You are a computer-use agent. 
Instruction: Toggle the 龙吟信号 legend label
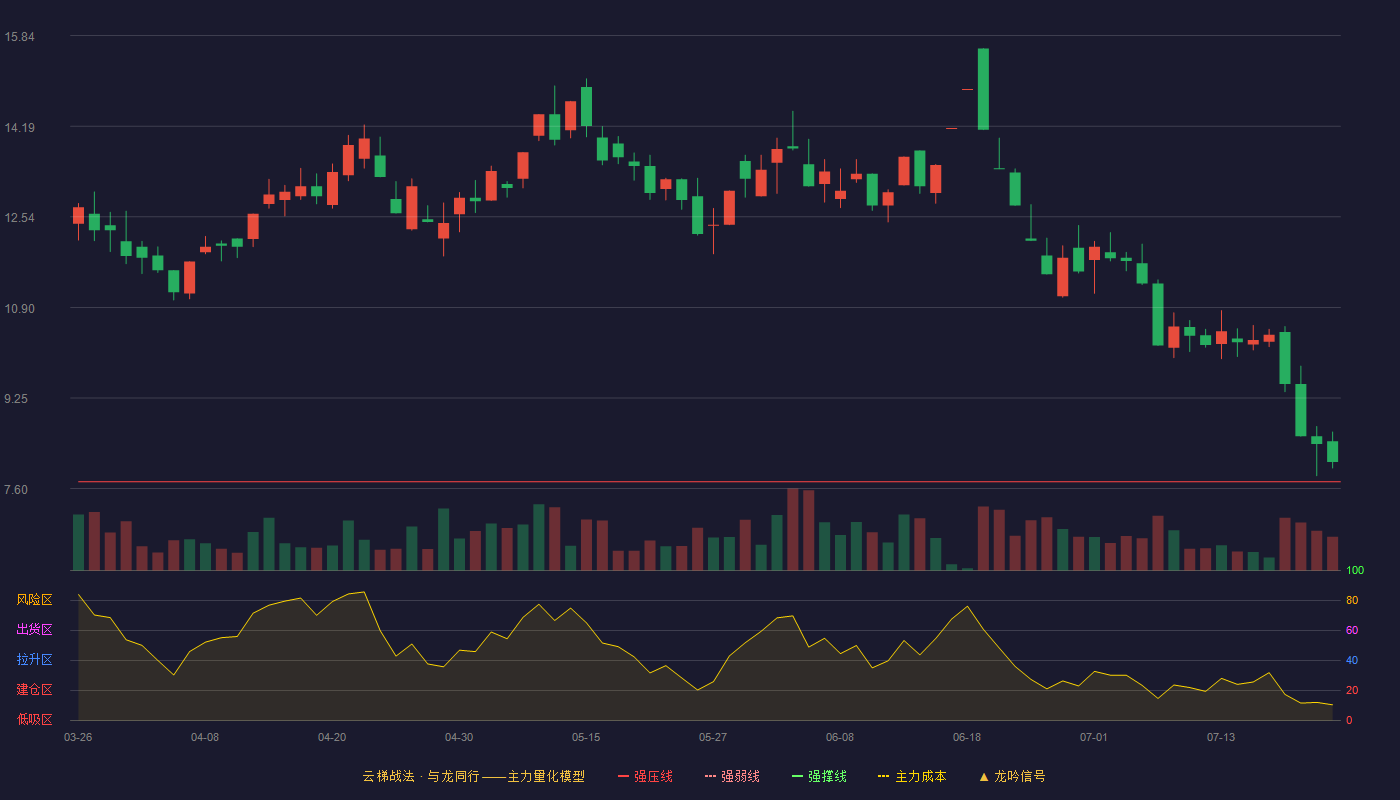coord(1020,776)
